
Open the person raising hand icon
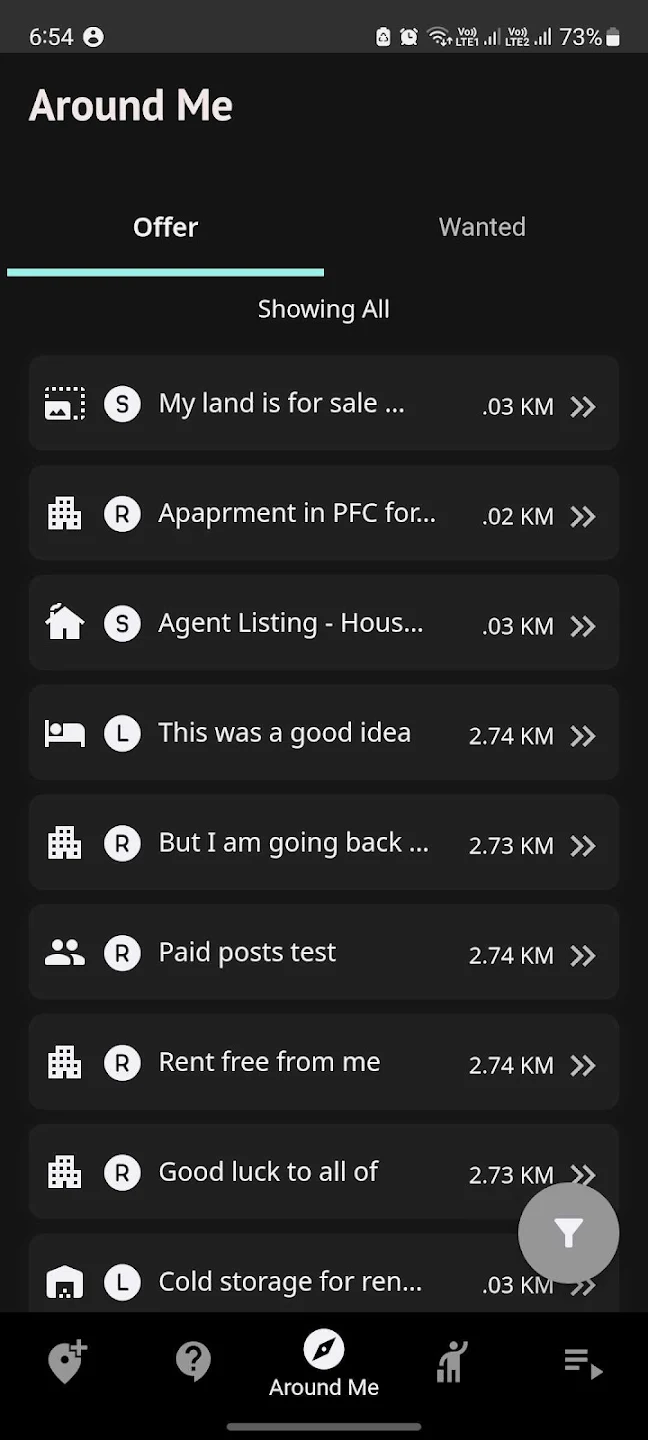(452, 1362)
